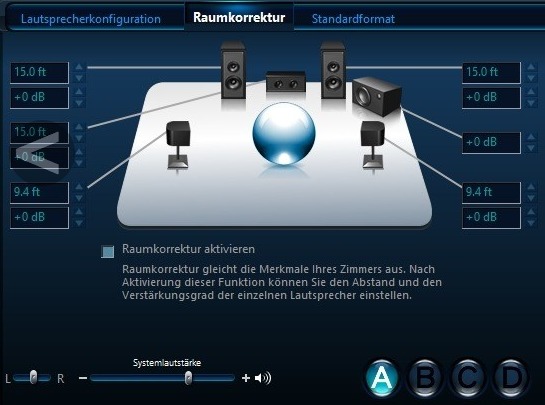Click the front left 15.0 ft distance field
The width and height of the screenshot is (545, 405).
tap(40, 73)
